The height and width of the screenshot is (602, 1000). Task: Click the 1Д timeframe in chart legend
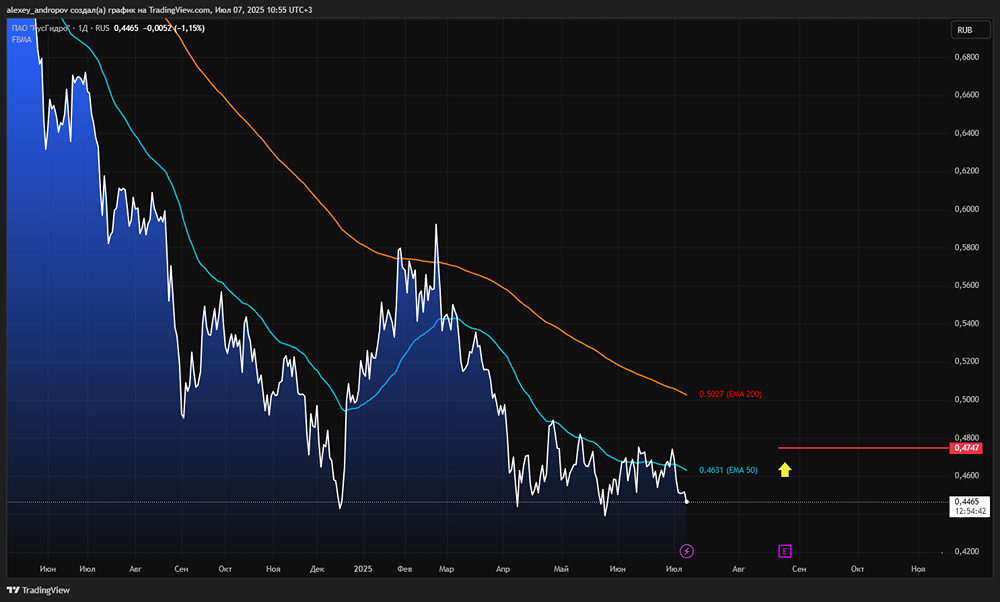pyautogui.click(x=82, y=28)
